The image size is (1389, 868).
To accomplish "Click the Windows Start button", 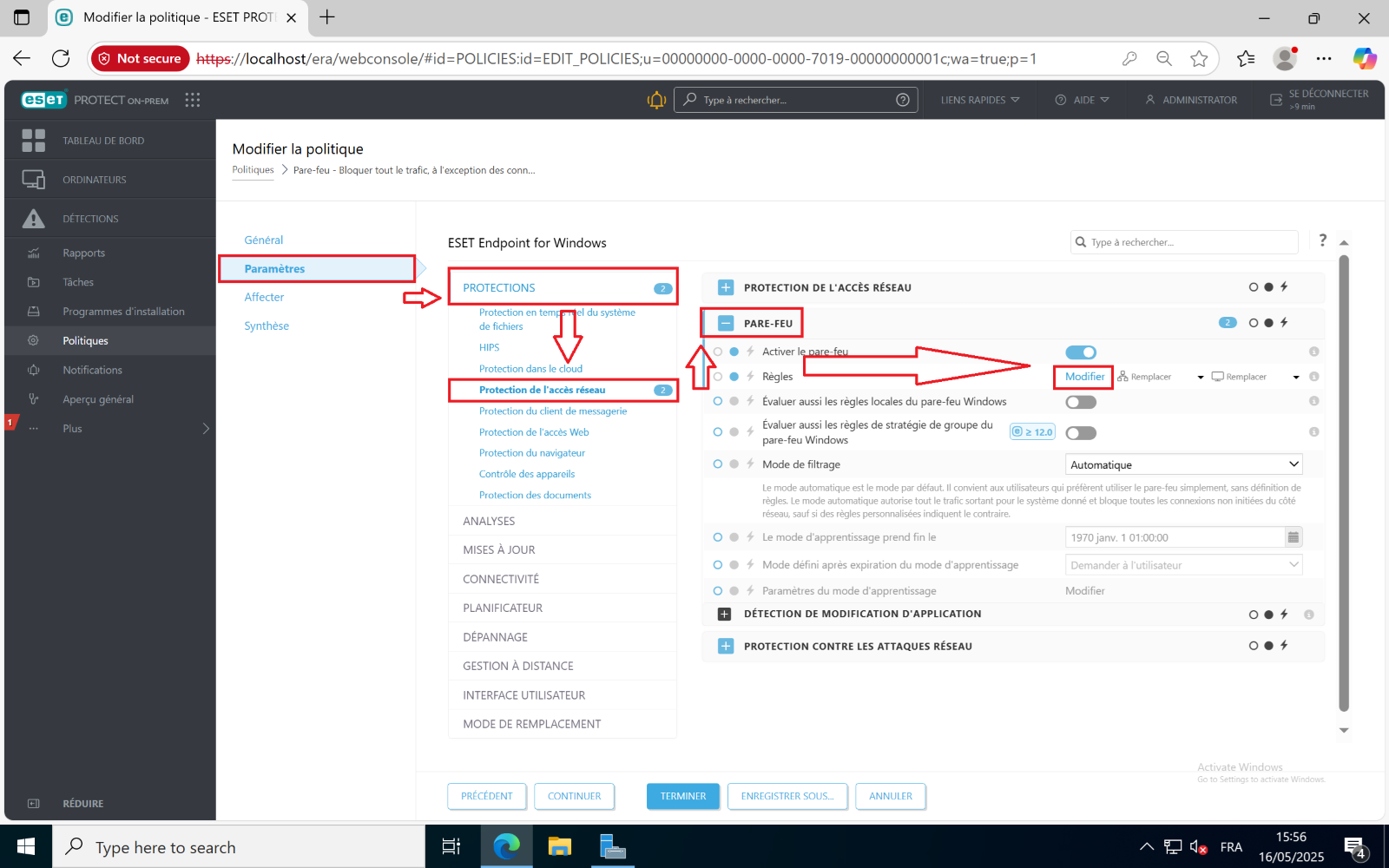I will pyautogui.click(x=26, y=846).
